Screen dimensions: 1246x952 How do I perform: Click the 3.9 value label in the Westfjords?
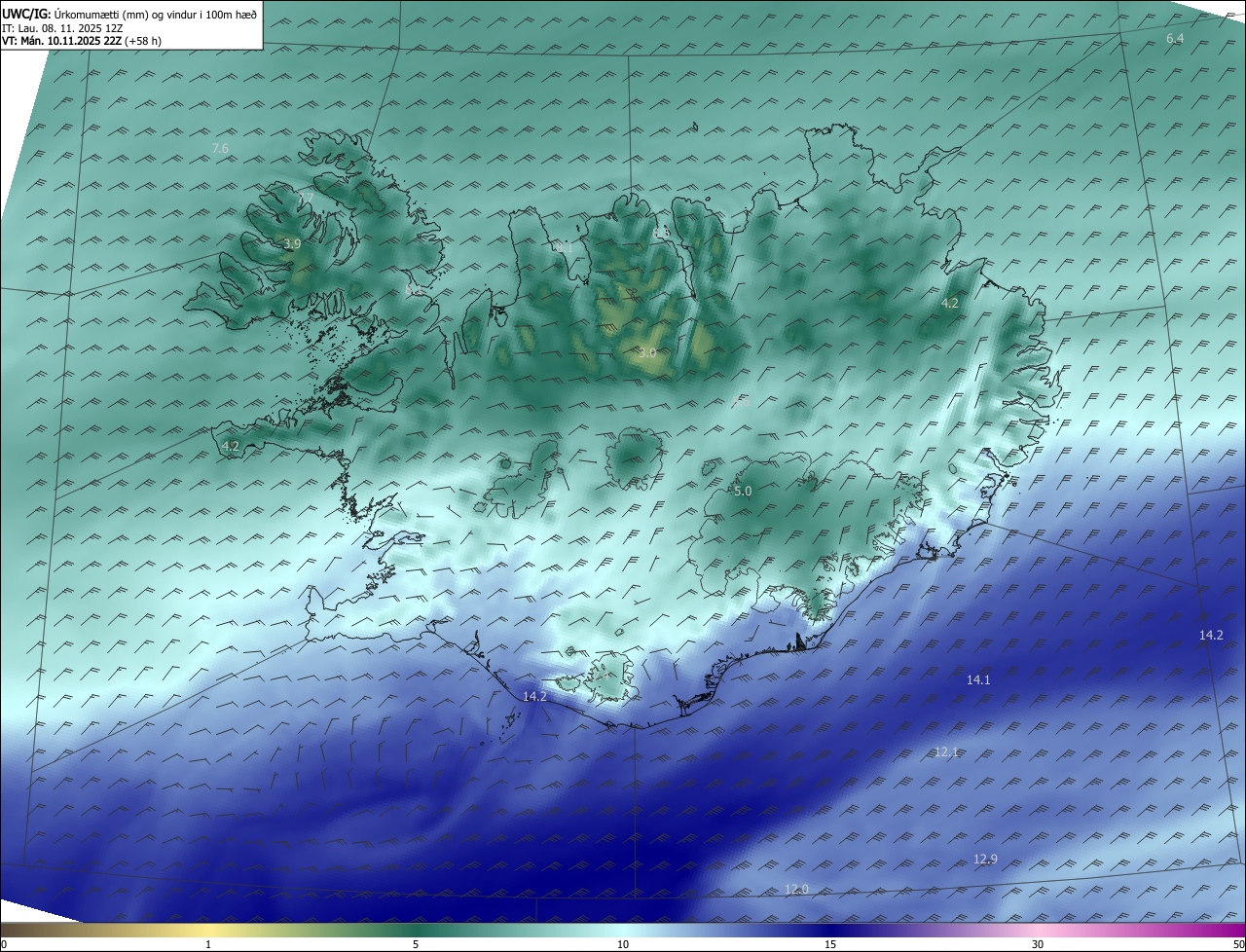click(x=292, y=244)
